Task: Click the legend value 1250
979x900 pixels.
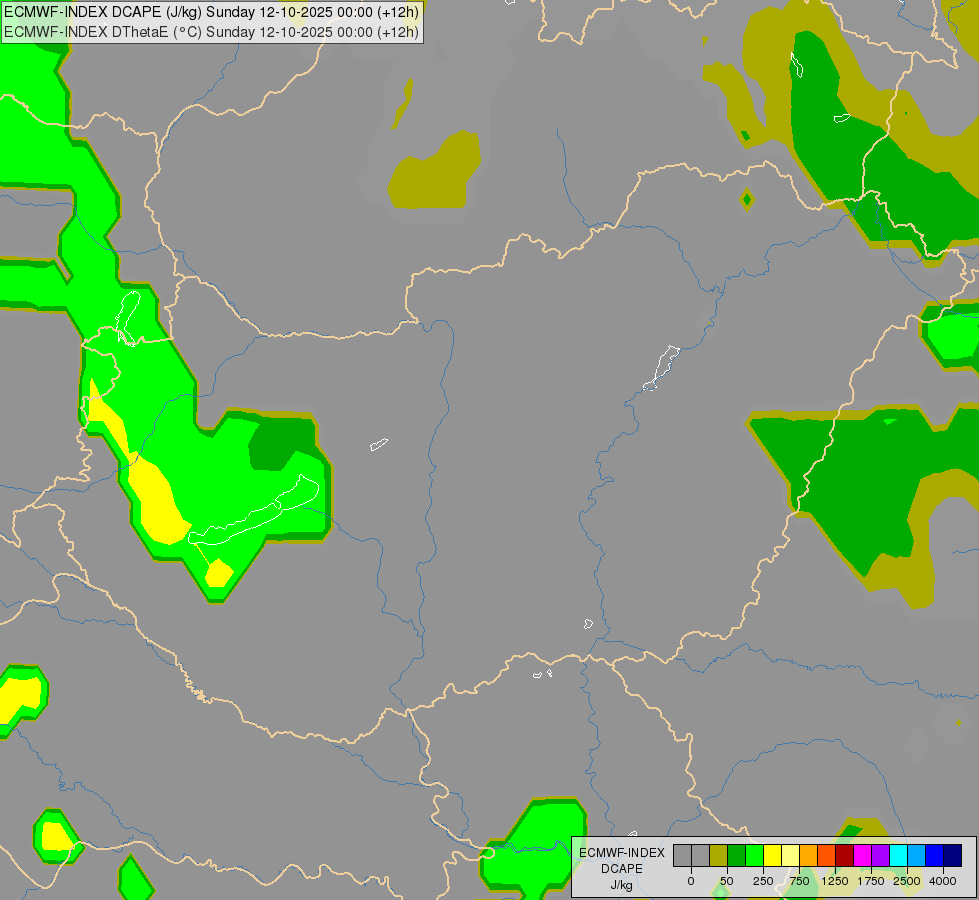Action: [x=835, y=881]
